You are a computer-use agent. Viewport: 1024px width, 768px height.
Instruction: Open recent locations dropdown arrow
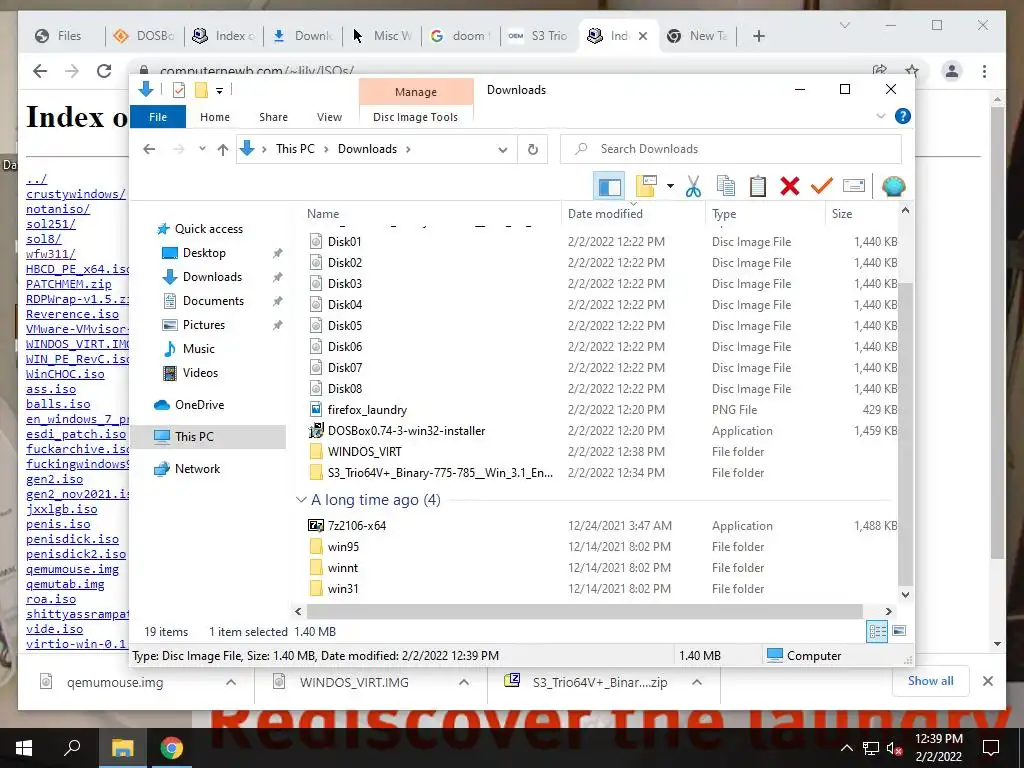pos(202,149)
